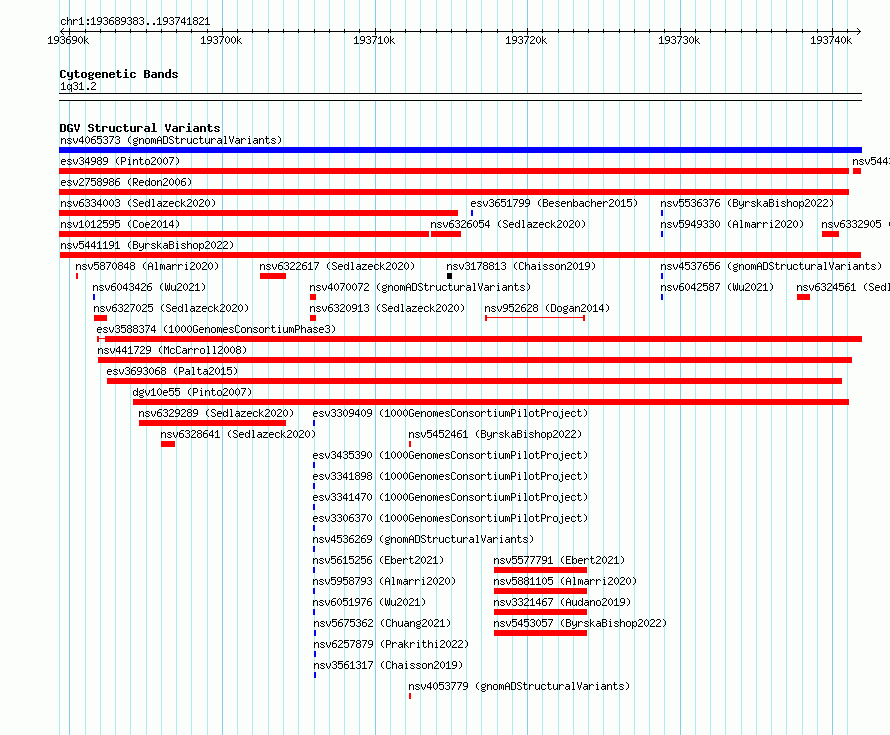Click the 1q31.2 cytogenetic band label
Viewport: 890px width, 735px height.
click(78, 86)
